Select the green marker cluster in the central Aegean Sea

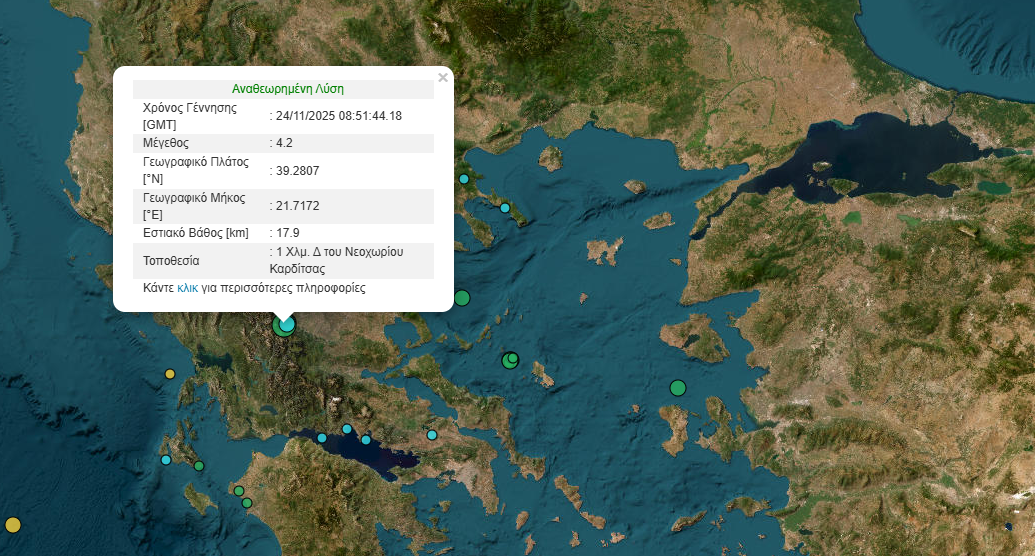pyautogui.click(x=510, y=359)
